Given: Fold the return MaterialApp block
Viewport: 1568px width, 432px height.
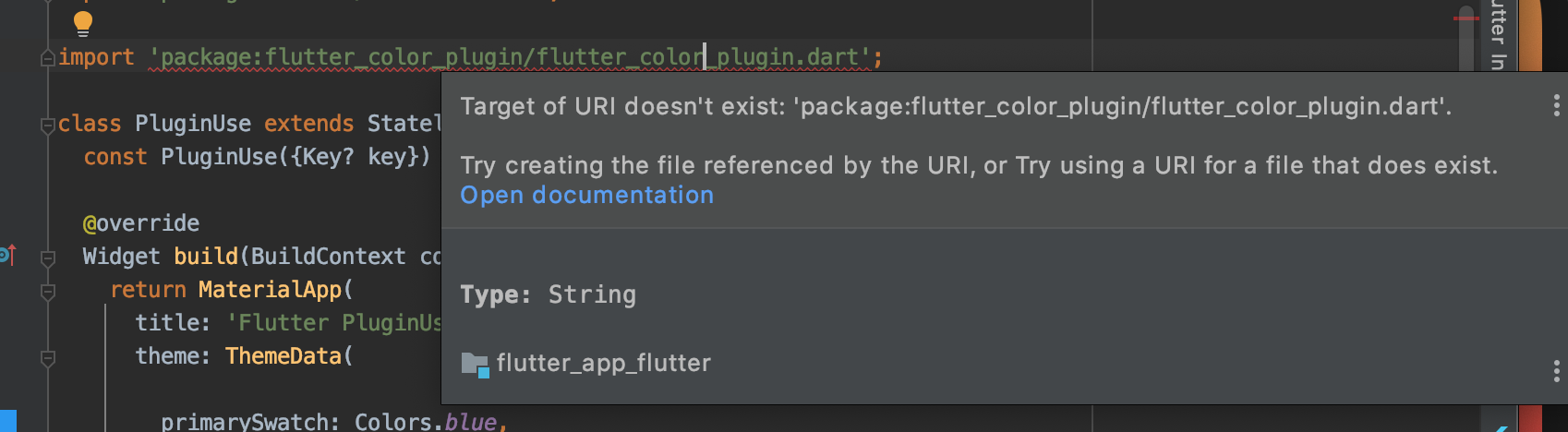Looking at the screenshot, I should 48,292.
